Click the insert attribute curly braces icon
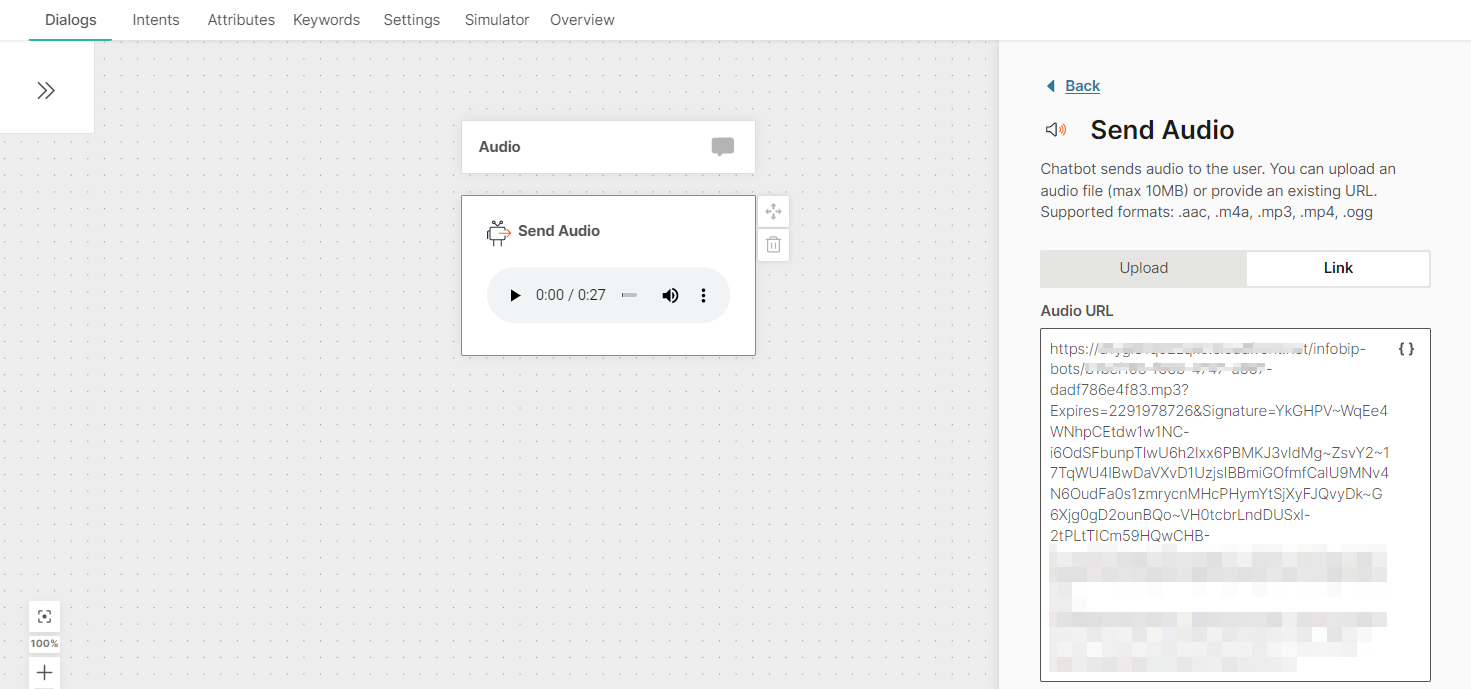 1406,349
